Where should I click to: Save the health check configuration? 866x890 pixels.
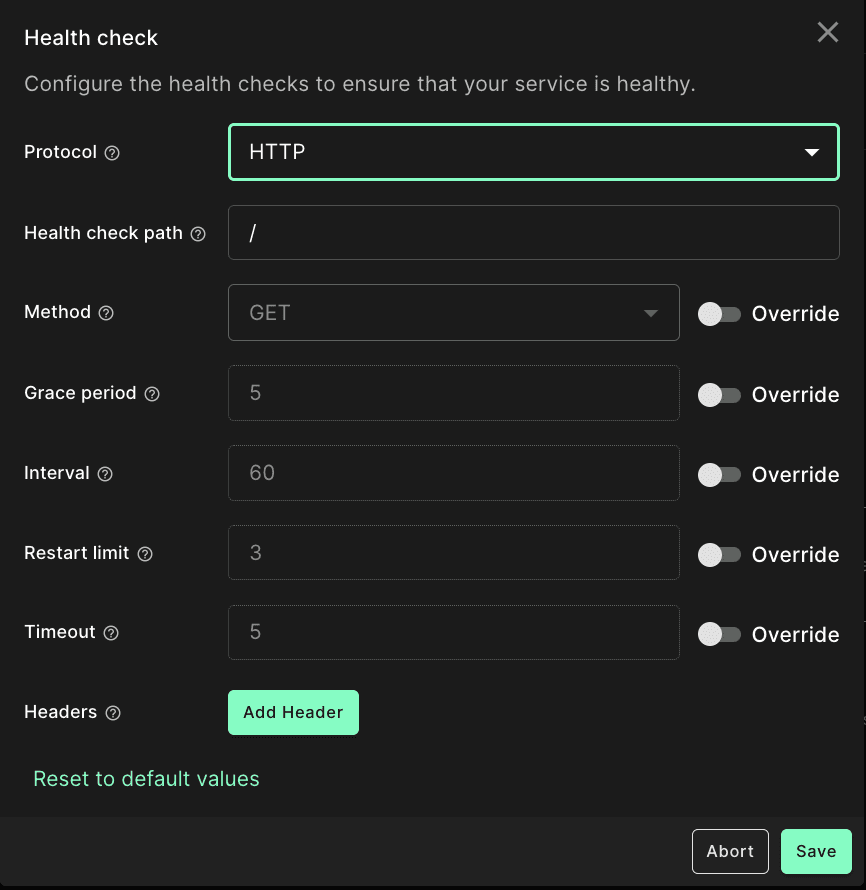[x=815, y=851]
